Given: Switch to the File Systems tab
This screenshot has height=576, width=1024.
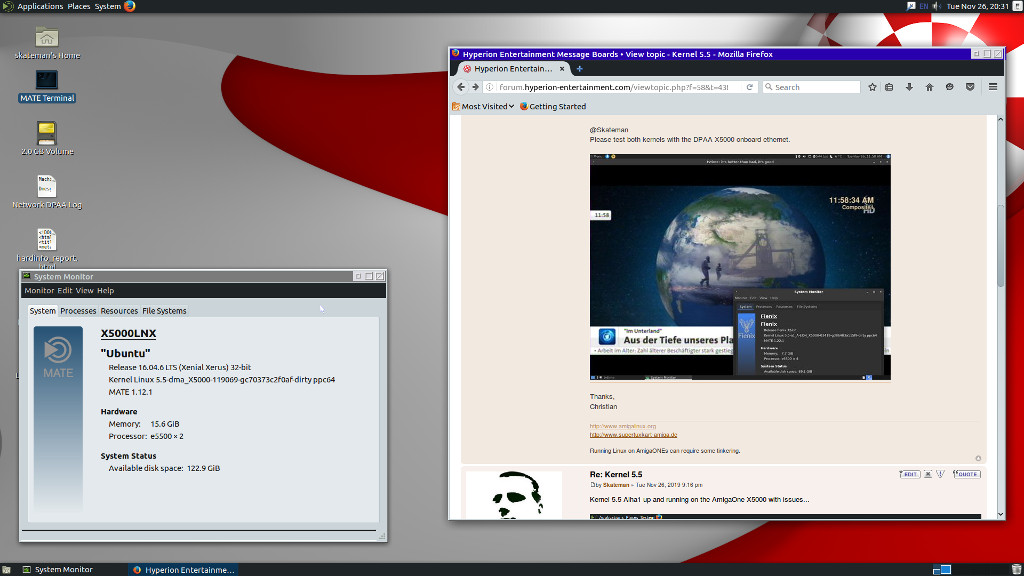Looking at the screenshot, I should 164,311.
